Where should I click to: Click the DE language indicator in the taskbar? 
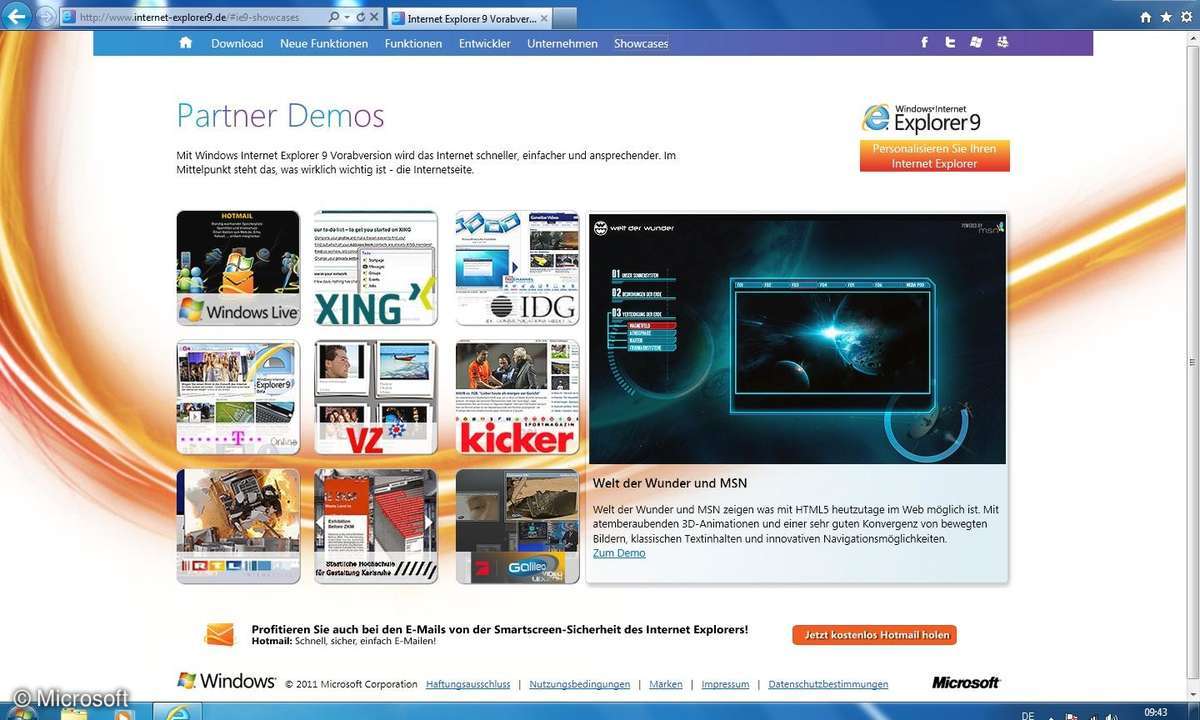(x=1028, y=714)
